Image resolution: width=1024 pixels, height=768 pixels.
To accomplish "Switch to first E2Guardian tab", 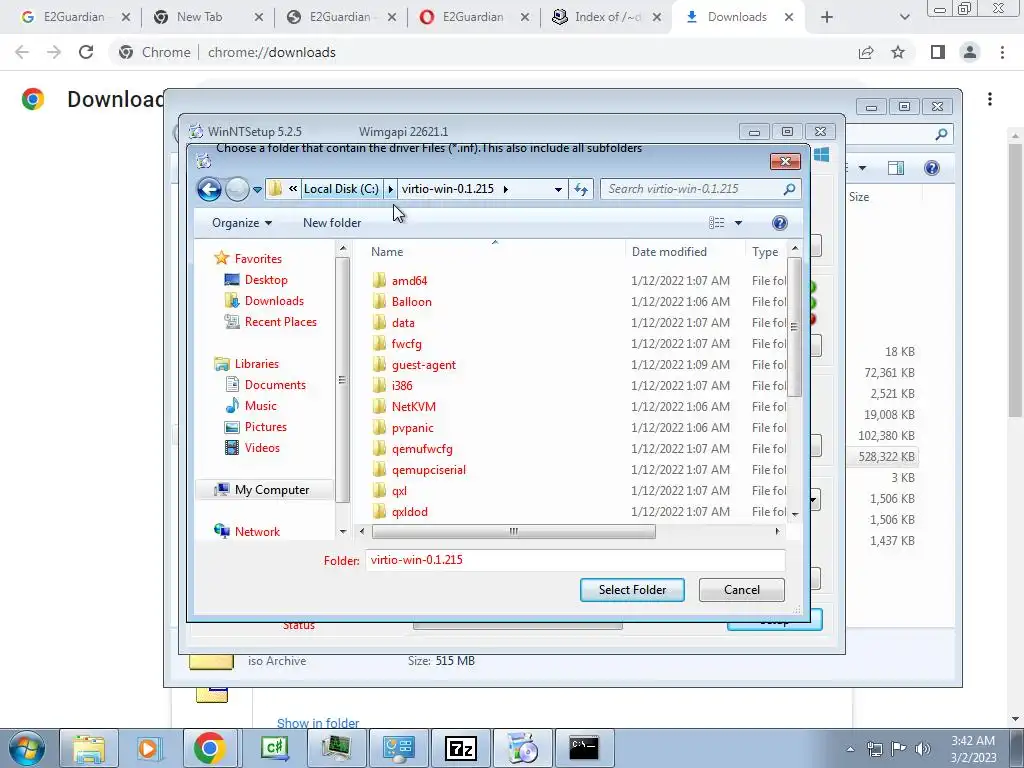I will click(74, 17).
